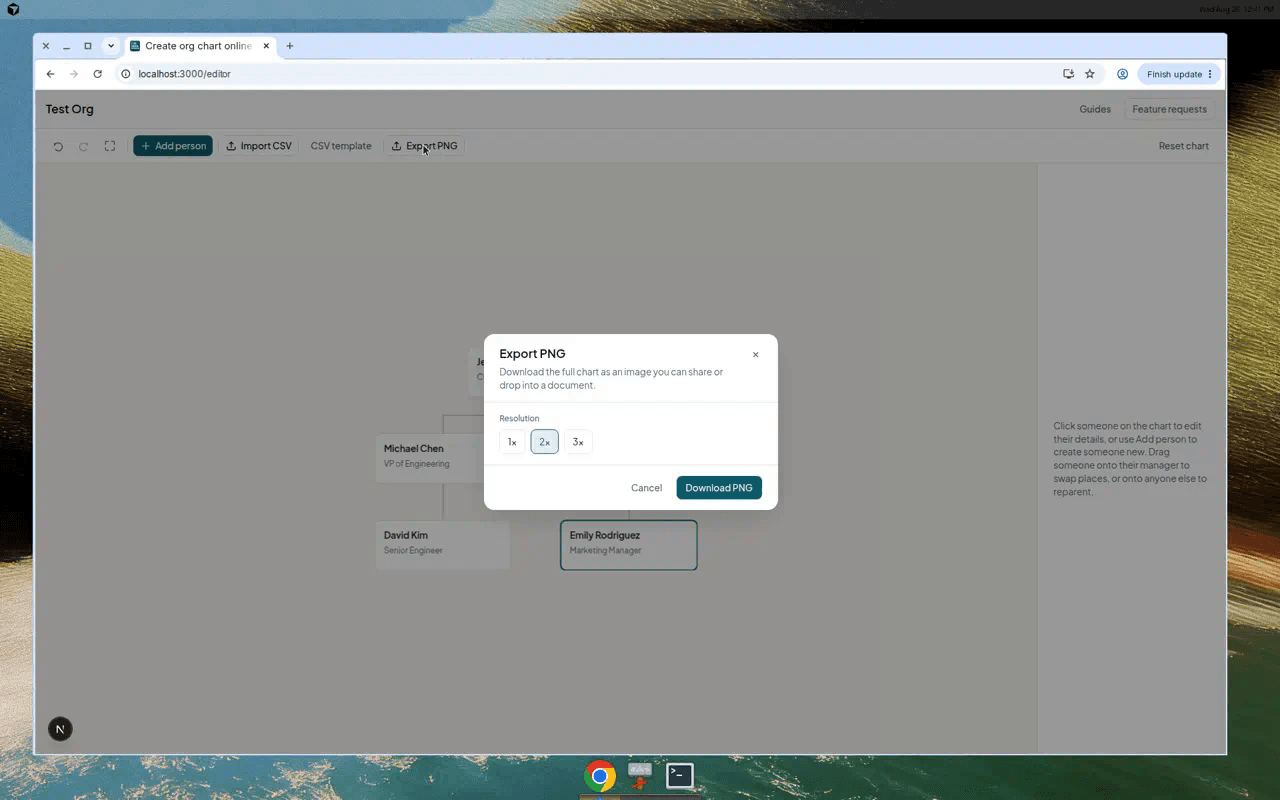This screenshot has height=800, width=1280.
Task: Click the Test Org title
Action: [70, 109]
